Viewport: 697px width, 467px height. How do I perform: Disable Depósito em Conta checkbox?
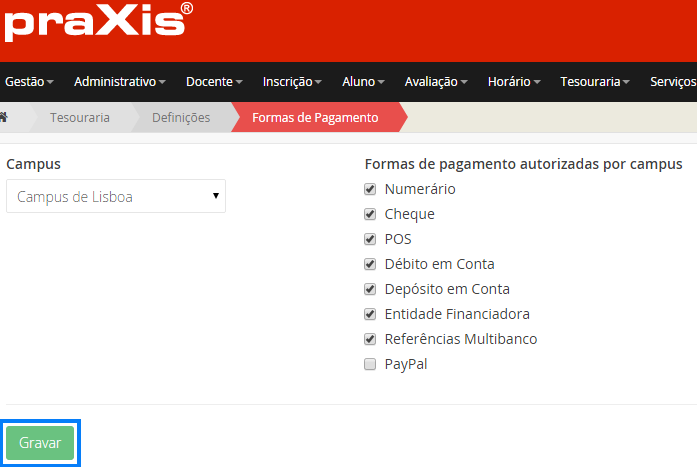370,289
